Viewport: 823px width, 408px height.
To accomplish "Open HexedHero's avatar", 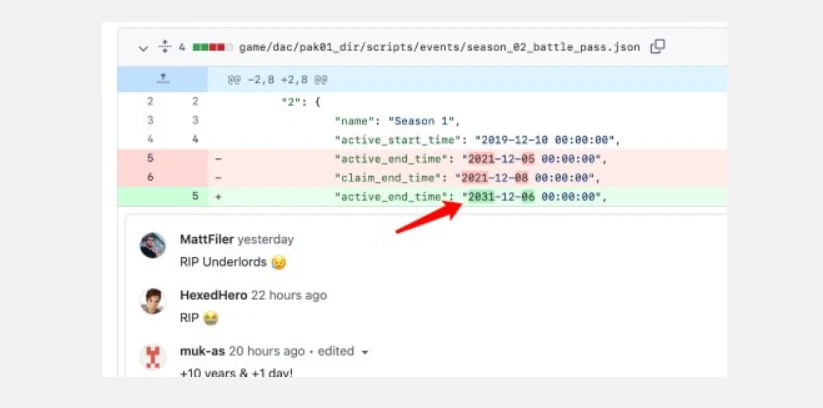I will click(x=153, y=301).
